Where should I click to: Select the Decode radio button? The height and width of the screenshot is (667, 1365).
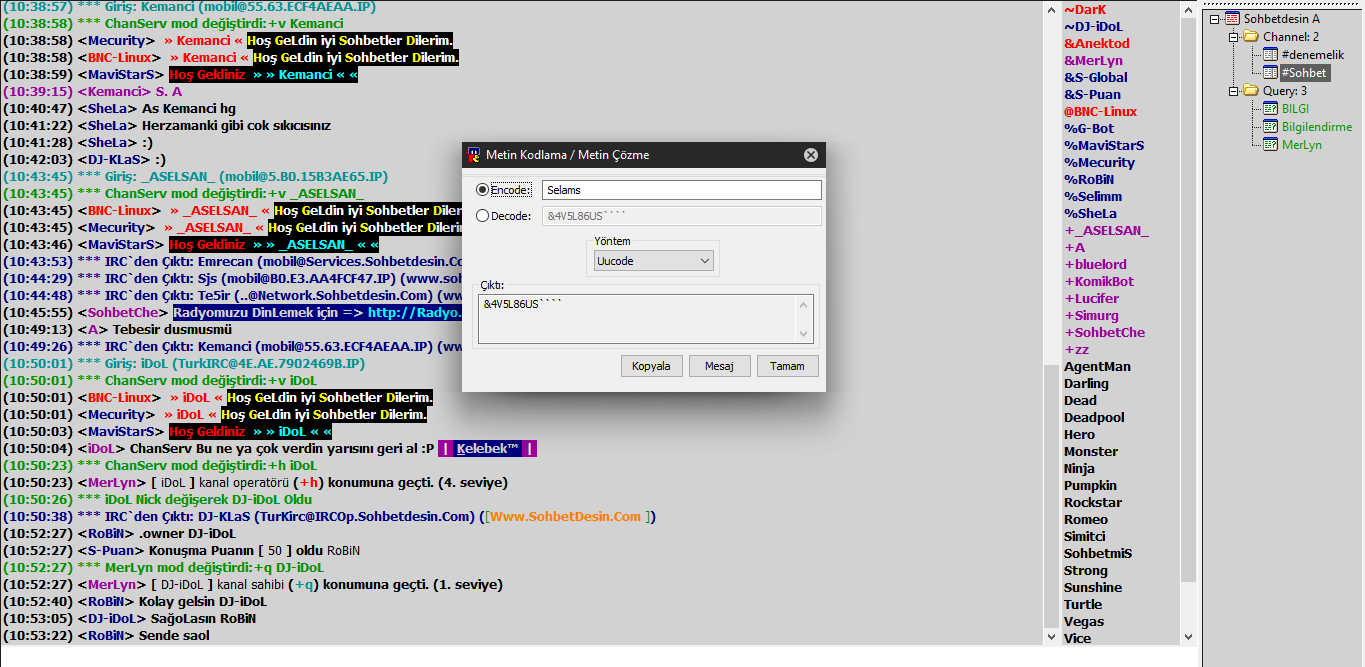coord(483,216)
